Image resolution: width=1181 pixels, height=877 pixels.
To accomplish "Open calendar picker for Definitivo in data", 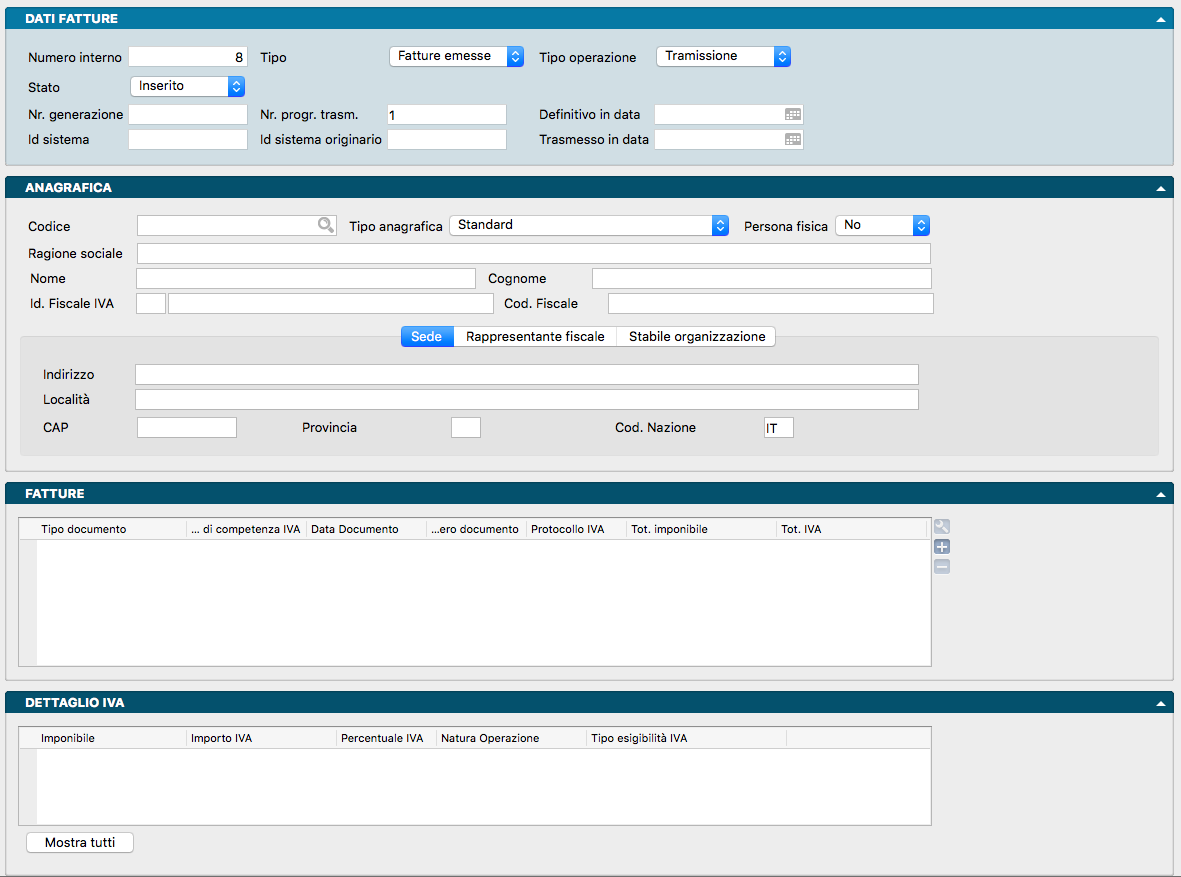I will 793,115.
